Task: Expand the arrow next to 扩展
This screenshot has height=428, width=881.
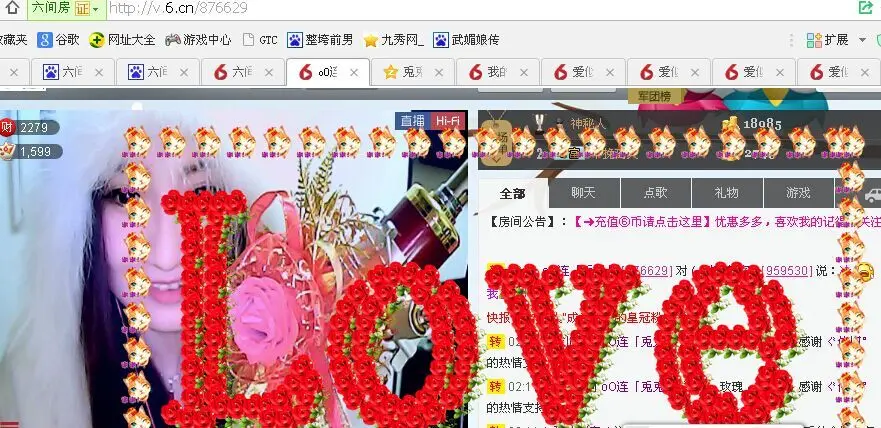Action: pyautogui.click(x=862, y=40)
